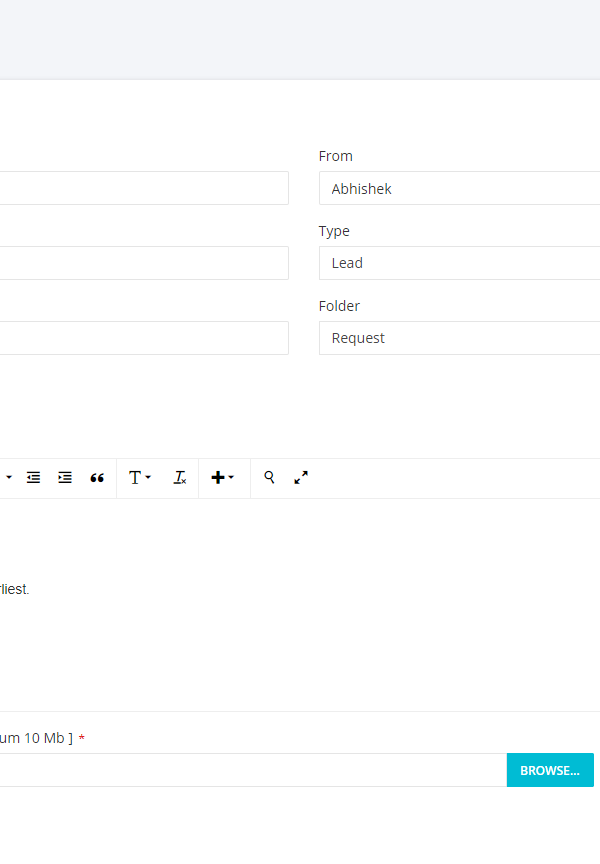Click the file path field beside Browse
Image resolution: width=600 pixels, height=864 pixels.
click(253, 770)
